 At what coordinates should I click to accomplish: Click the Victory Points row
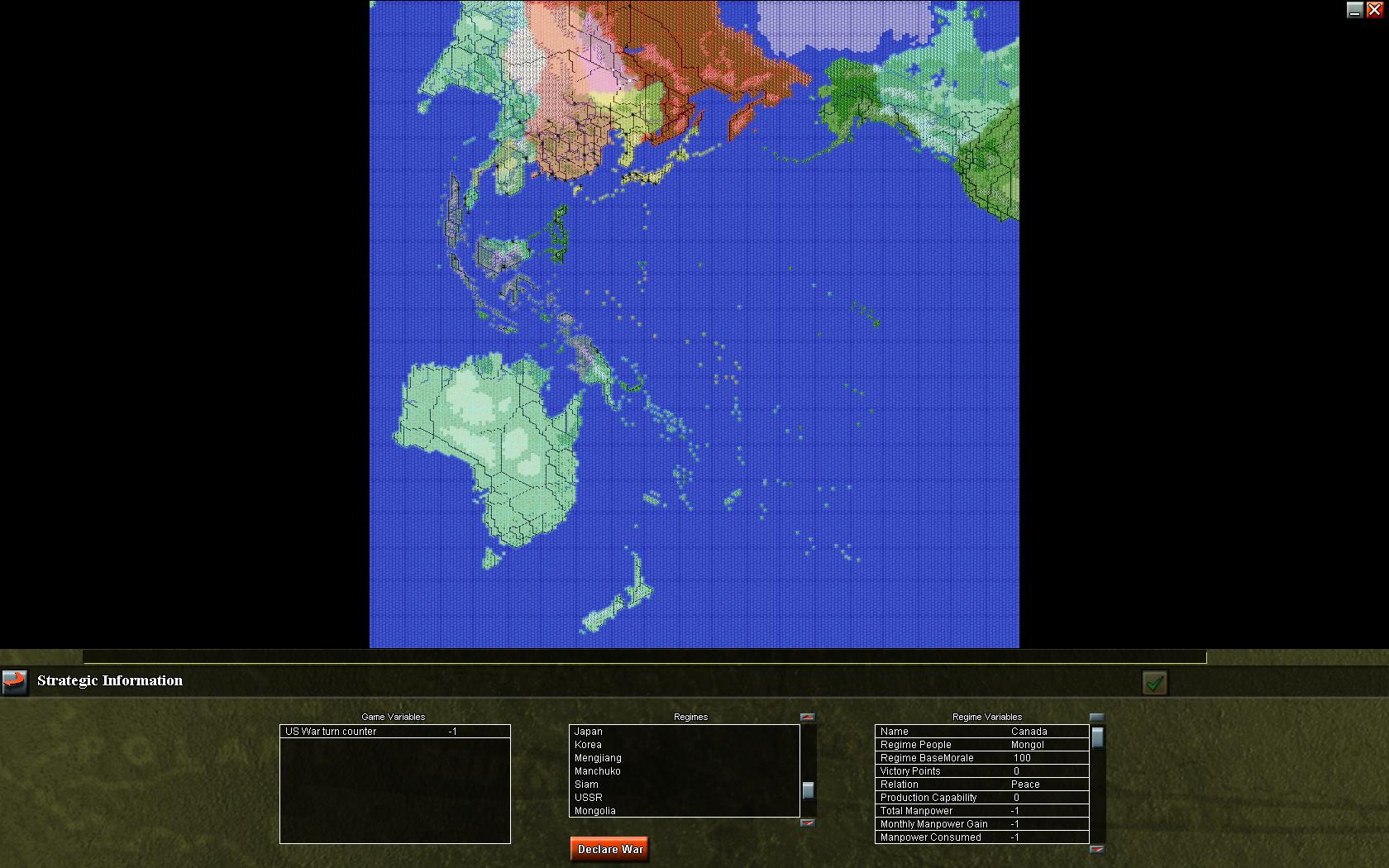[982, 771]
